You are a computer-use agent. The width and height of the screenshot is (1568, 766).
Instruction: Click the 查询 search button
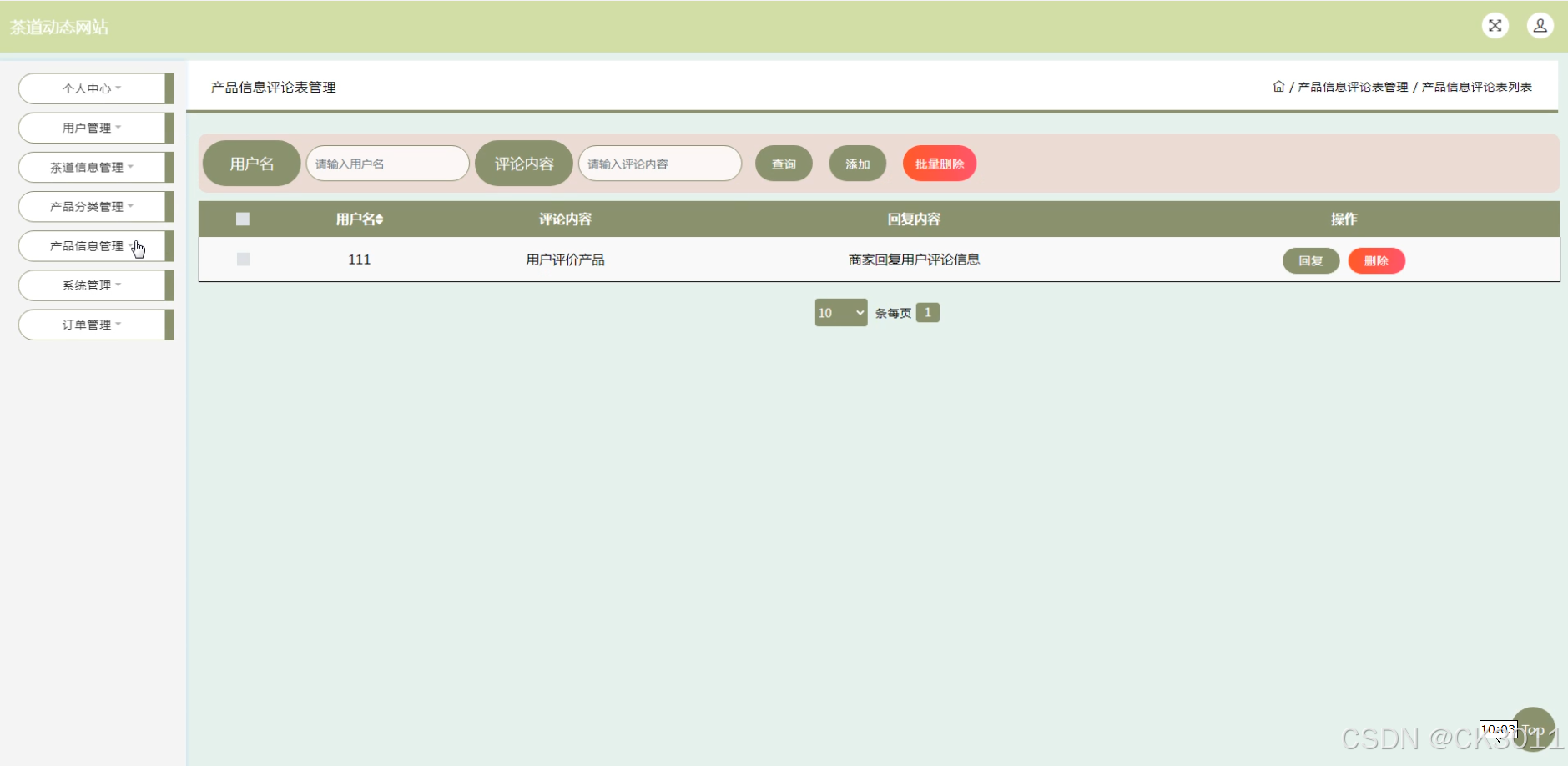coord(784,164)
